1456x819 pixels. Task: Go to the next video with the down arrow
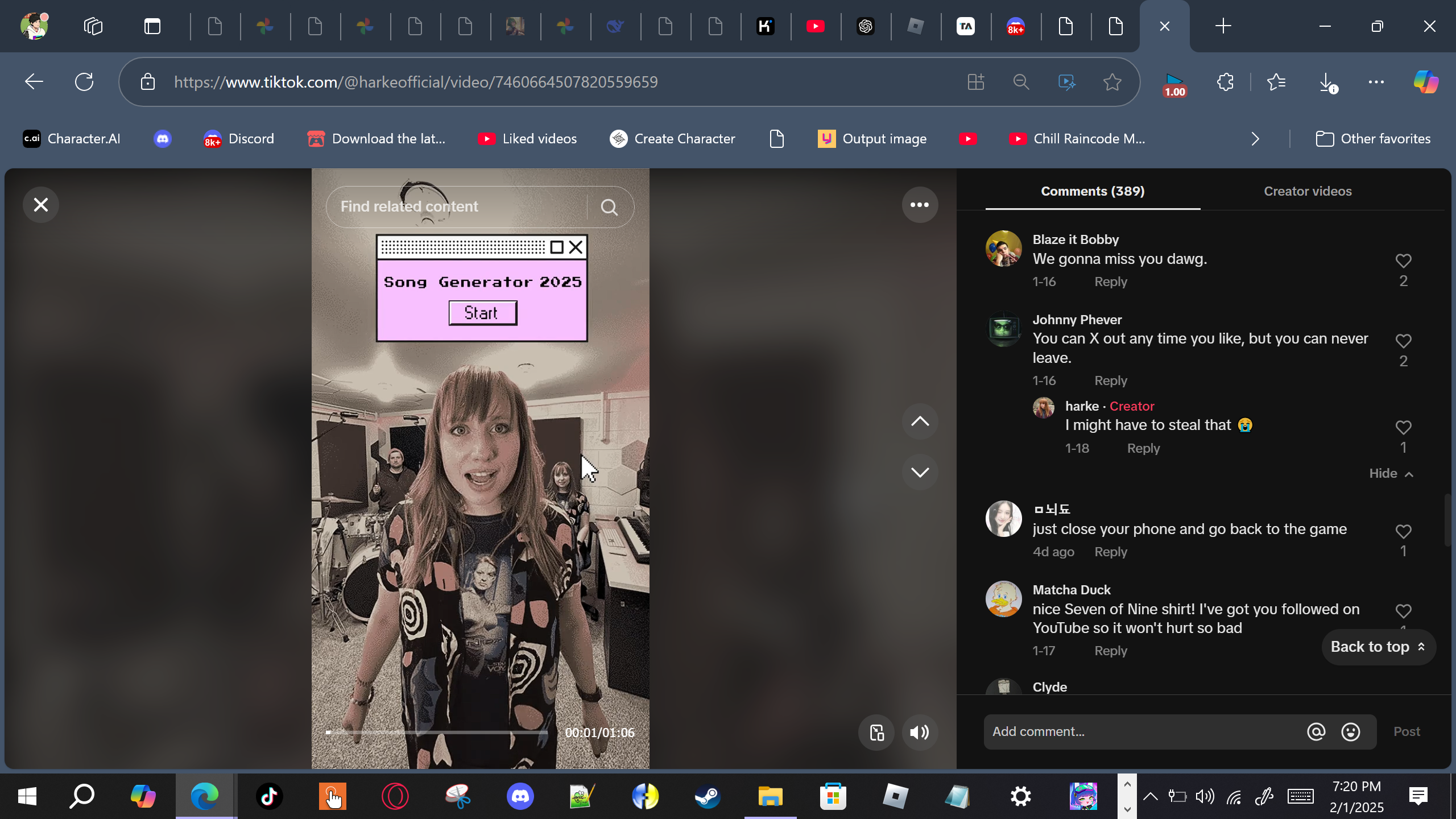pyautogui.click(x=919, y=472)
